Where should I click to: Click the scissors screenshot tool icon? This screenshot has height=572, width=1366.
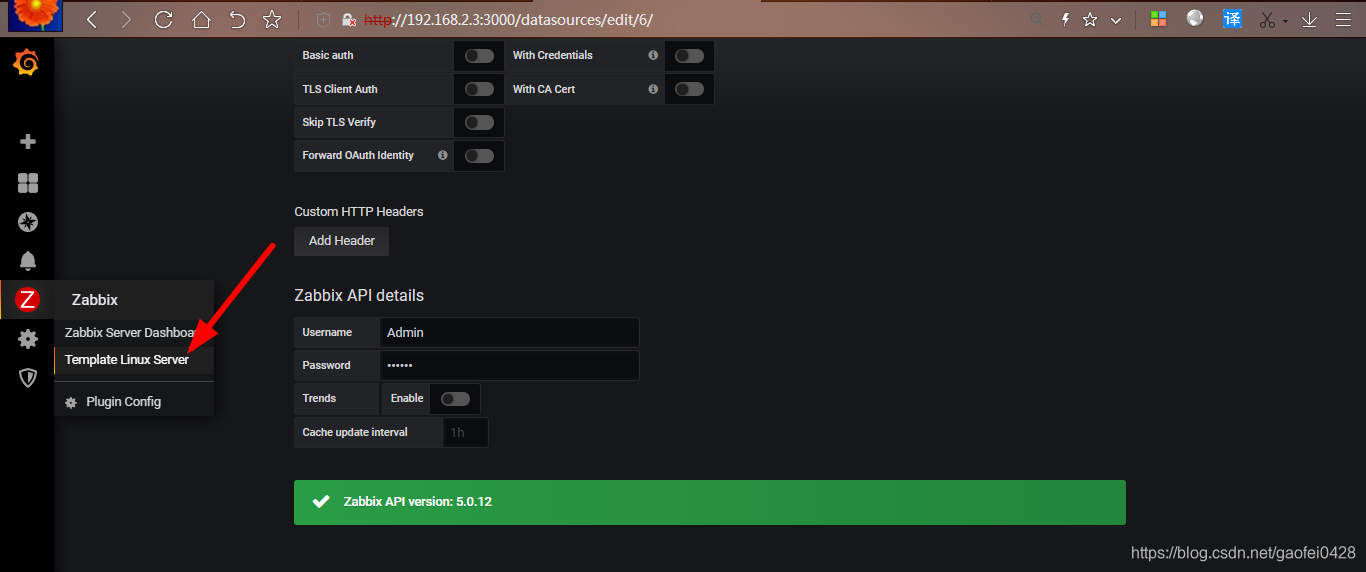pyautogui.click(x=1268, y=19)
